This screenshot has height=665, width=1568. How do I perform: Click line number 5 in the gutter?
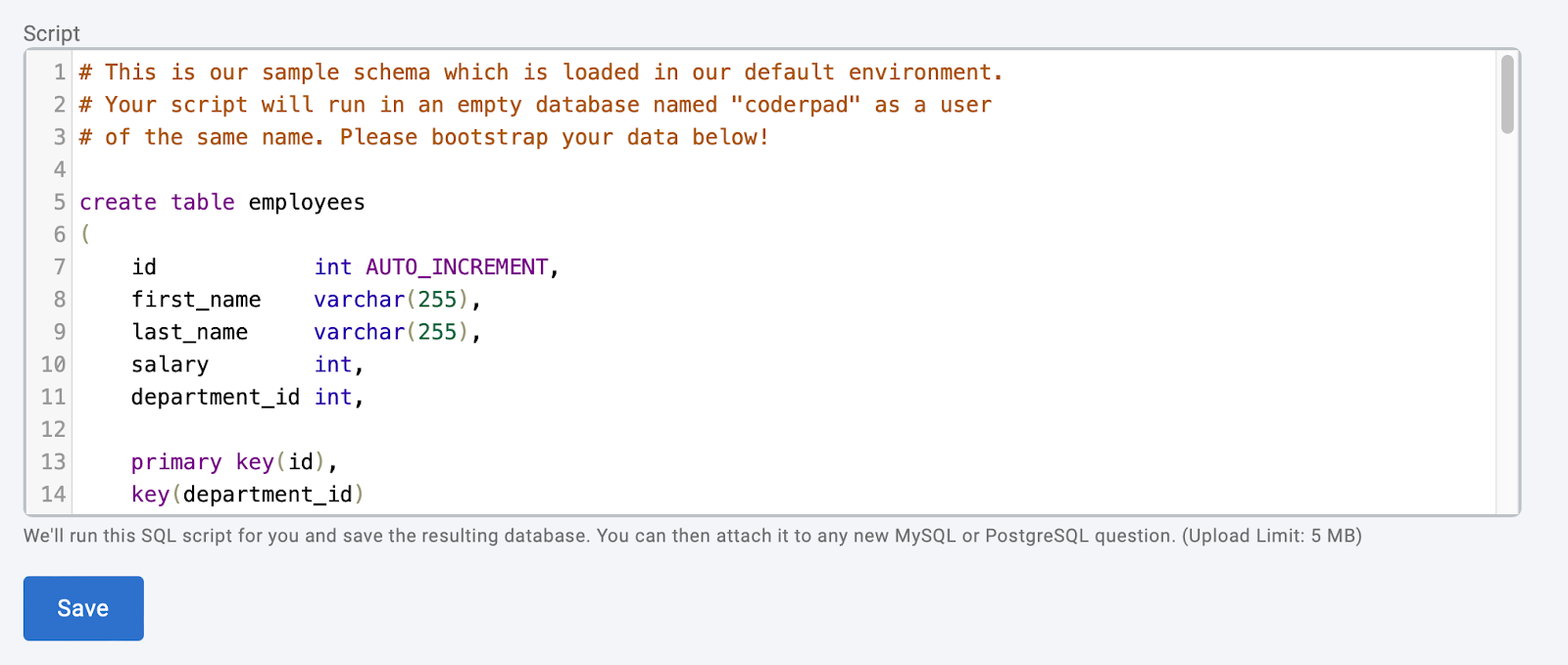60,202
